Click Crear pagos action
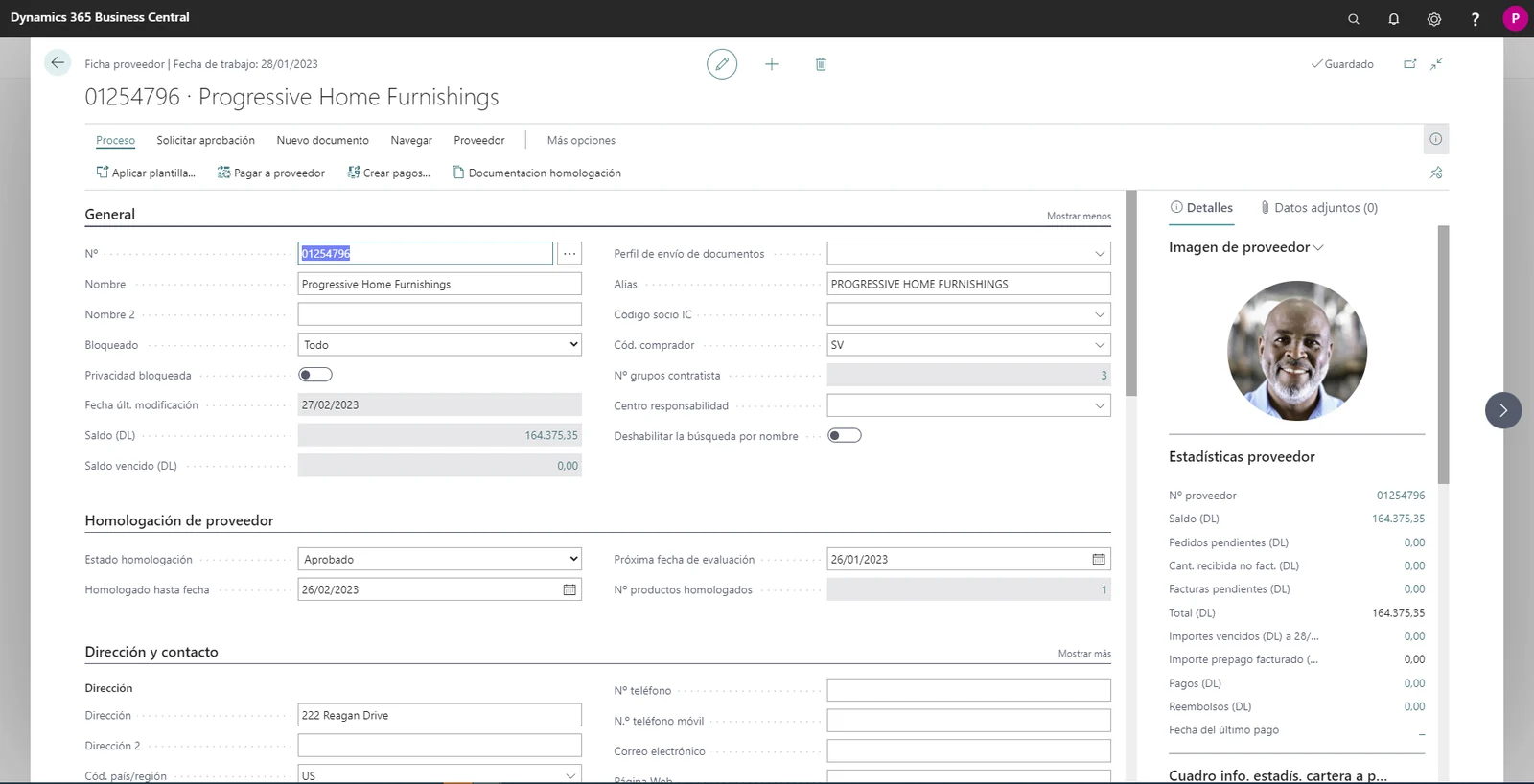Viewport: 1534px width, 784px height. (x=389, y=173)
